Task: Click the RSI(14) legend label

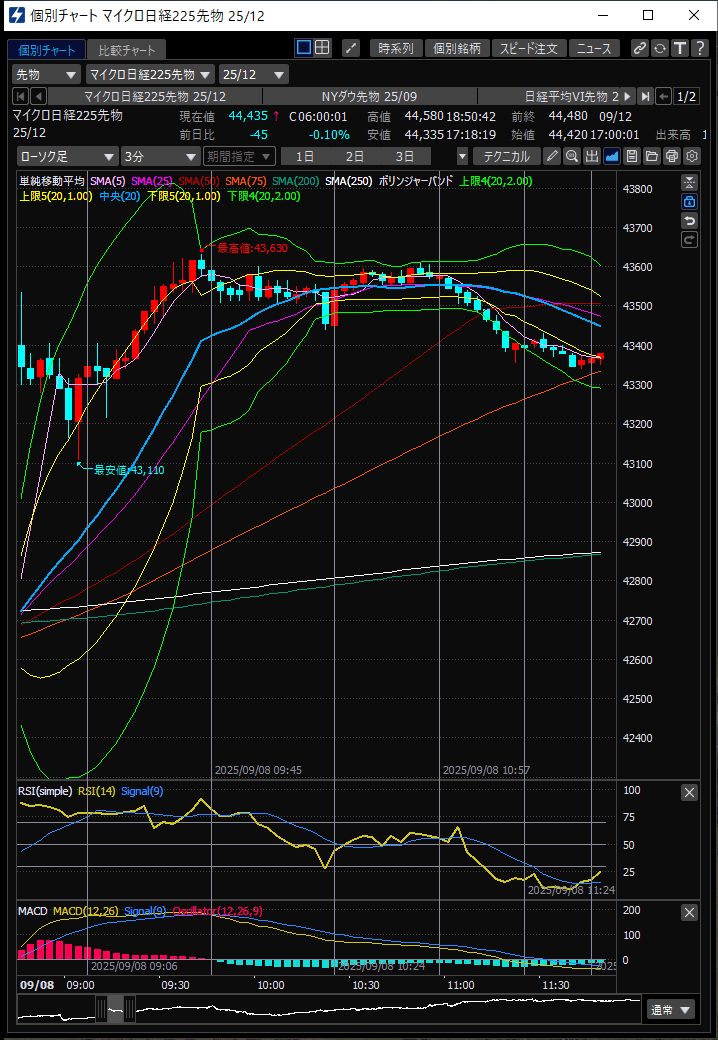Action: [97, 791]
